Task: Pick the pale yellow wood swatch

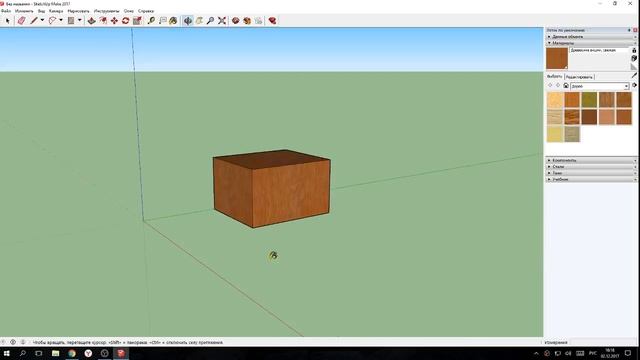Action: pos(555,134)
